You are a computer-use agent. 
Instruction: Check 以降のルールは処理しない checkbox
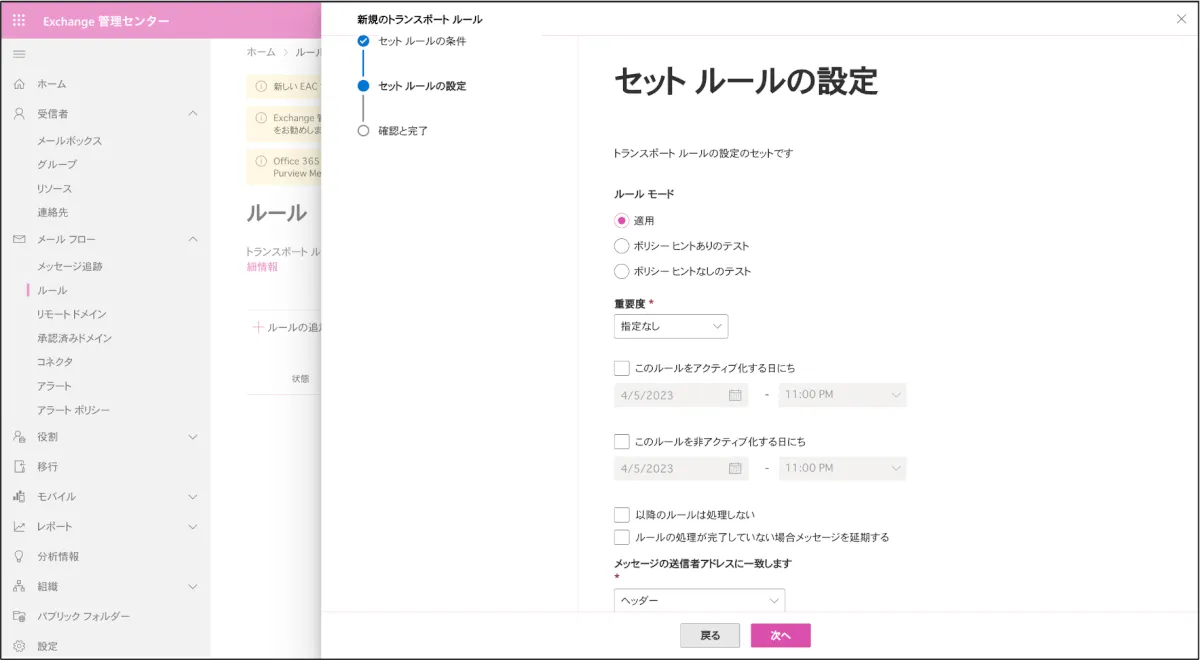click(621, 515)
